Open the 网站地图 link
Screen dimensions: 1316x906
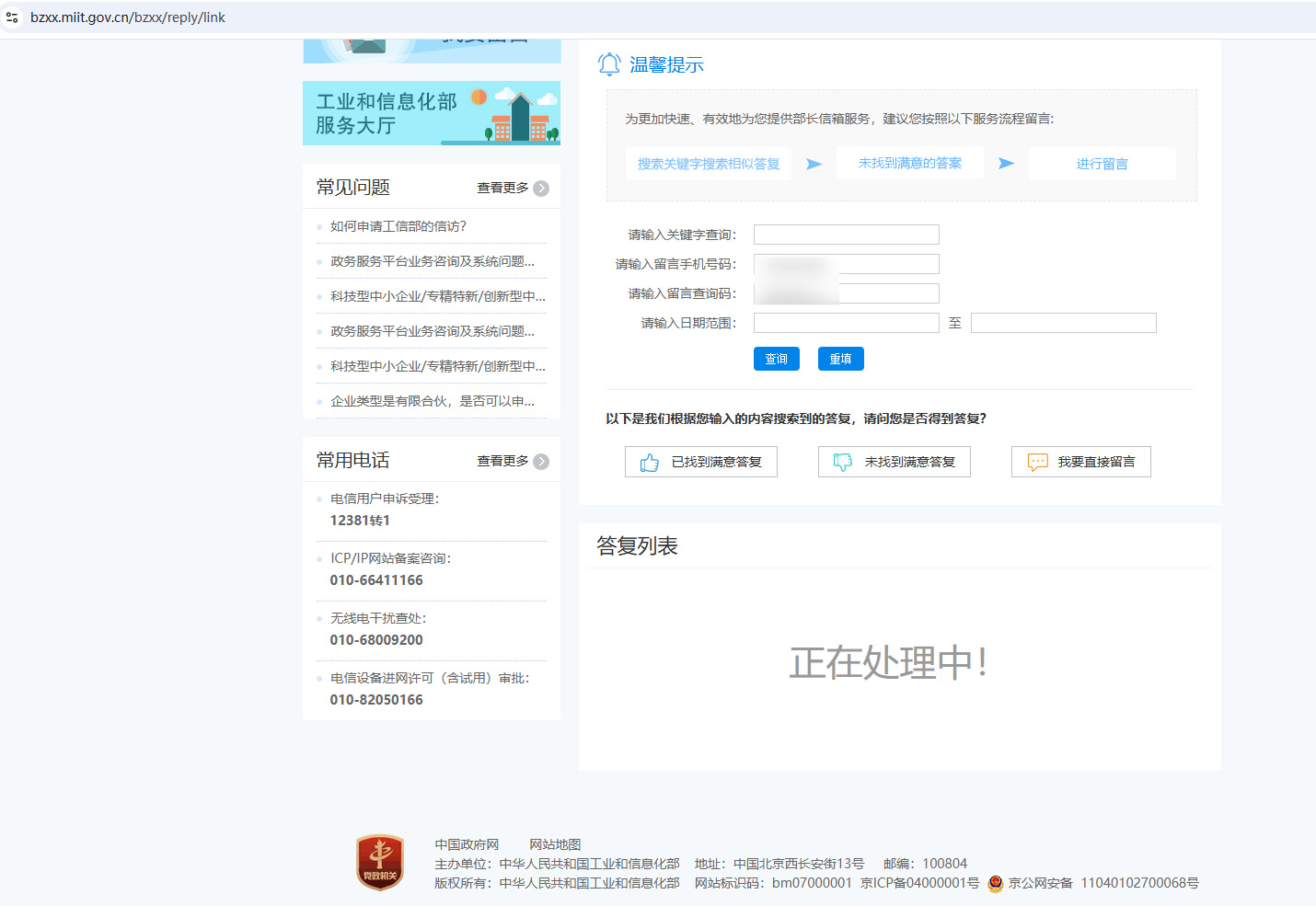point(557,843)
